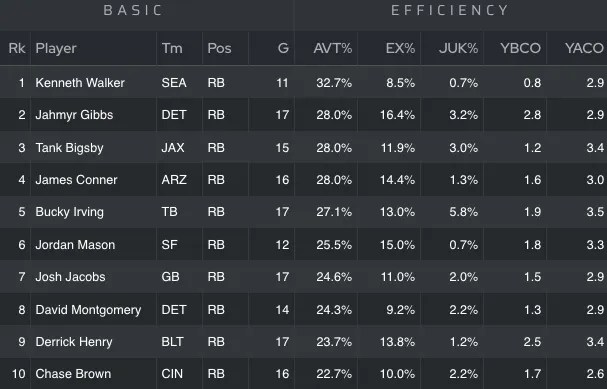The height and width of the screenshot is (389, 607).
Task: Click Bucky Irving in the table
Action: click(69, 212)
